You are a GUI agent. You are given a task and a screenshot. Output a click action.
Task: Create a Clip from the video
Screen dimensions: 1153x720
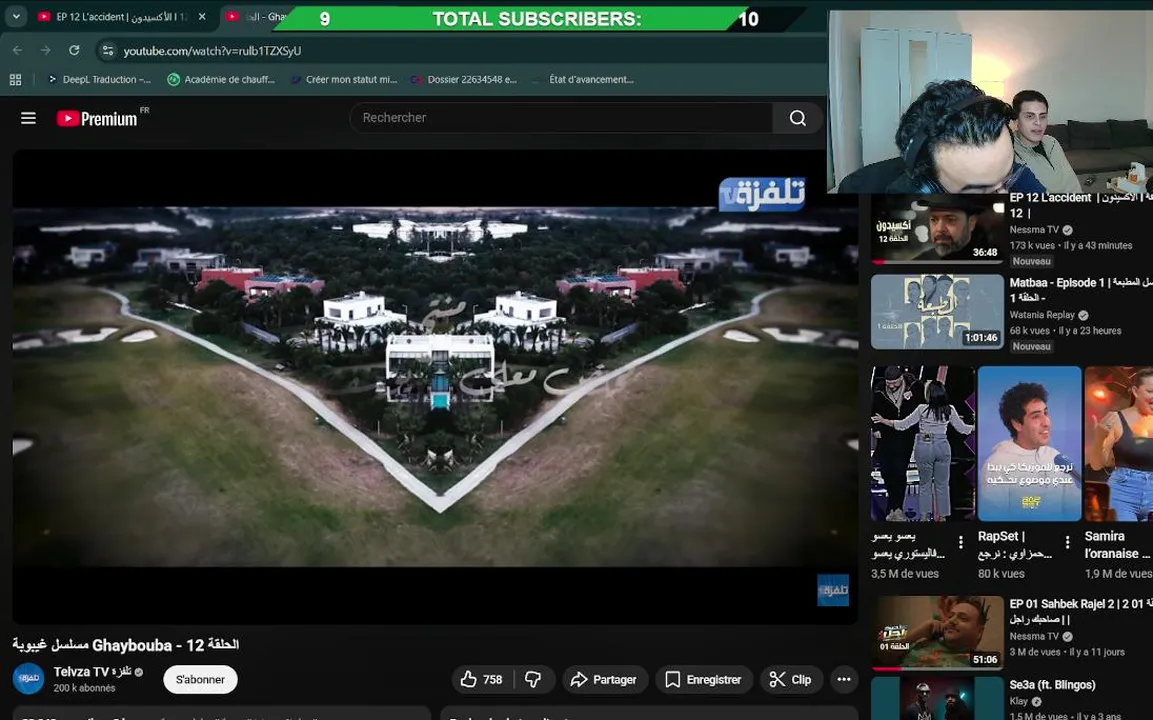[790, 680]
